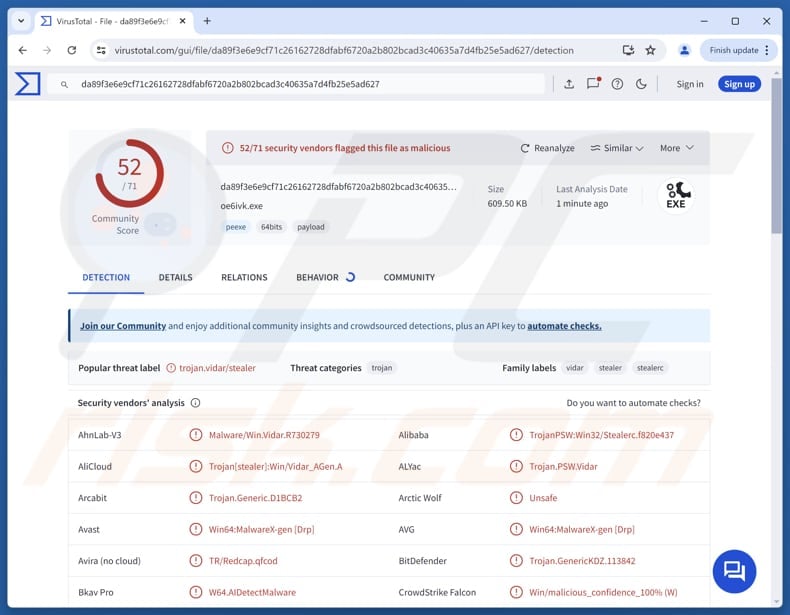The height and width of the screenshot is (615, 790).
Task: Open the automate checks link
Action: point(564,326)
